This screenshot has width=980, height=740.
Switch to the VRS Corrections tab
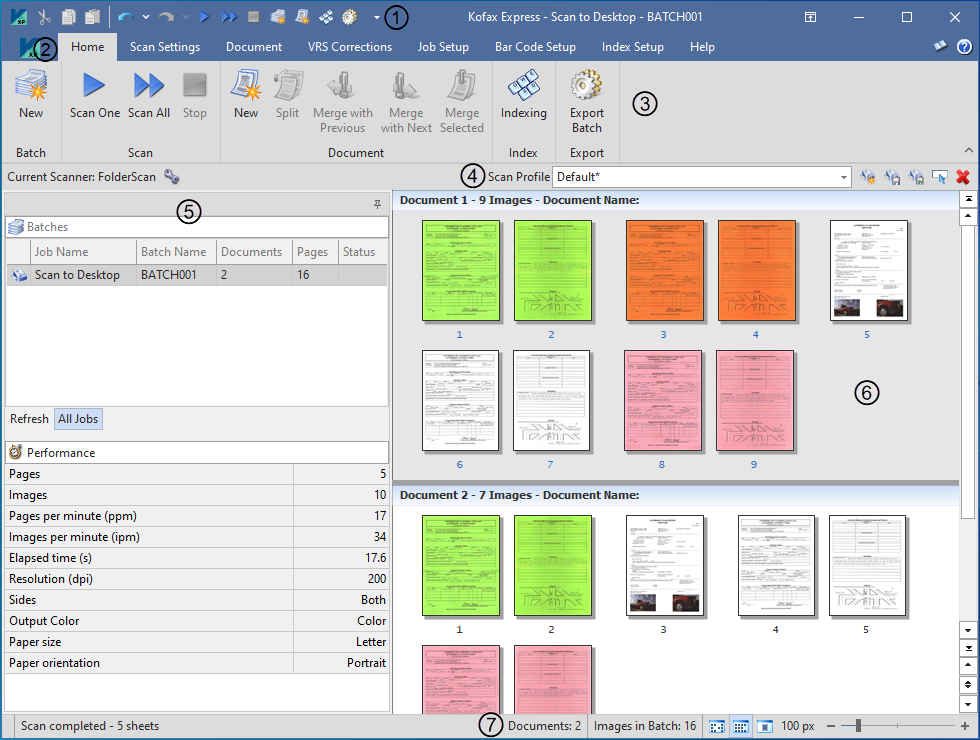tap(349, 47)
